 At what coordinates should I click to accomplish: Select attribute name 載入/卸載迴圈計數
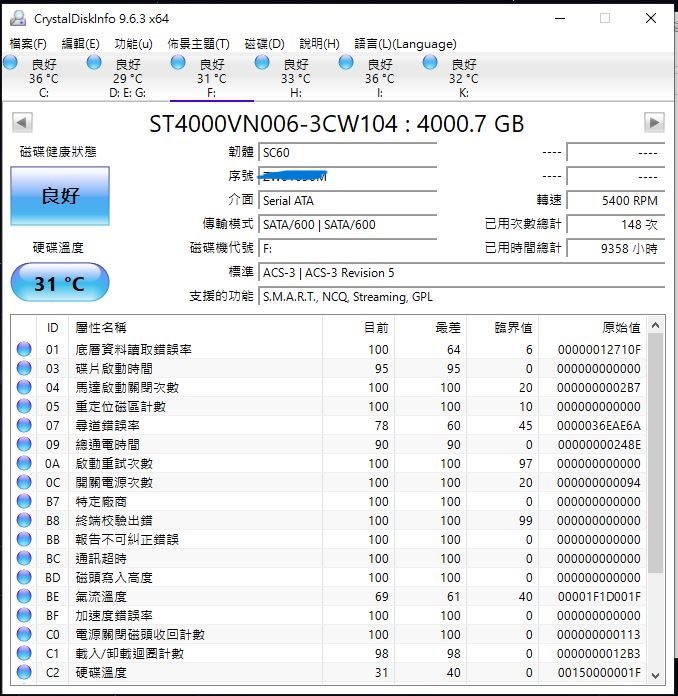click(129, 653)
